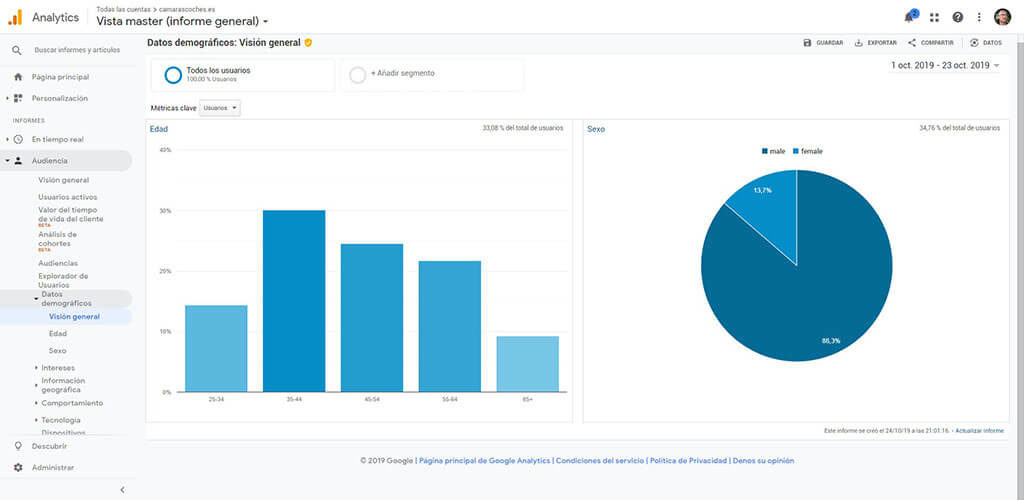Click Actualizar informe link
The width and height of the screenshot is (1024, 500).
point(980,431)
